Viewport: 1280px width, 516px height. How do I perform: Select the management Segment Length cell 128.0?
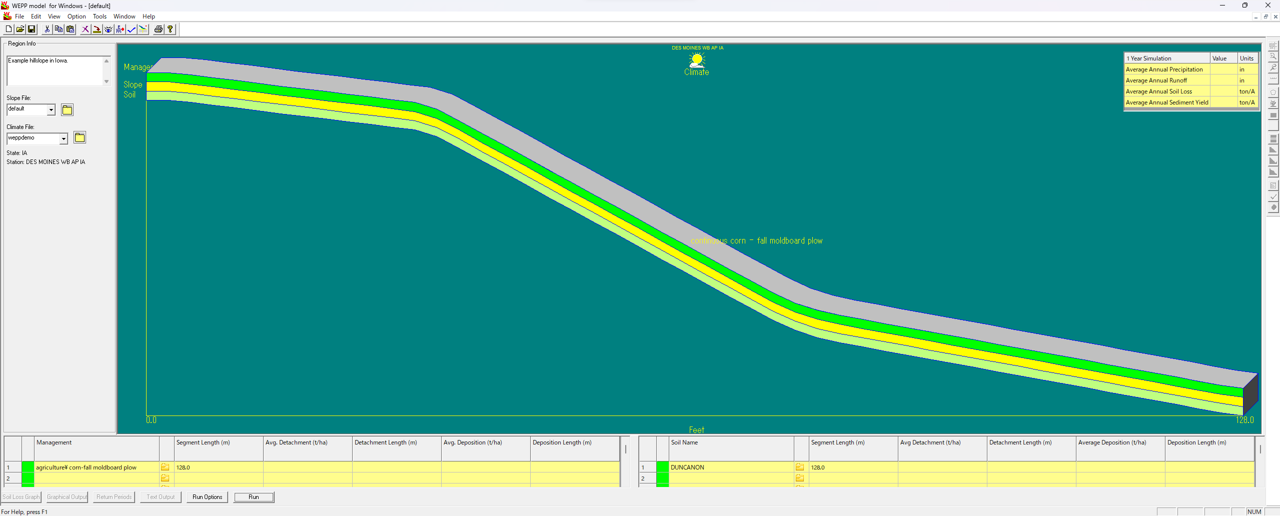[x=218, y=467]
